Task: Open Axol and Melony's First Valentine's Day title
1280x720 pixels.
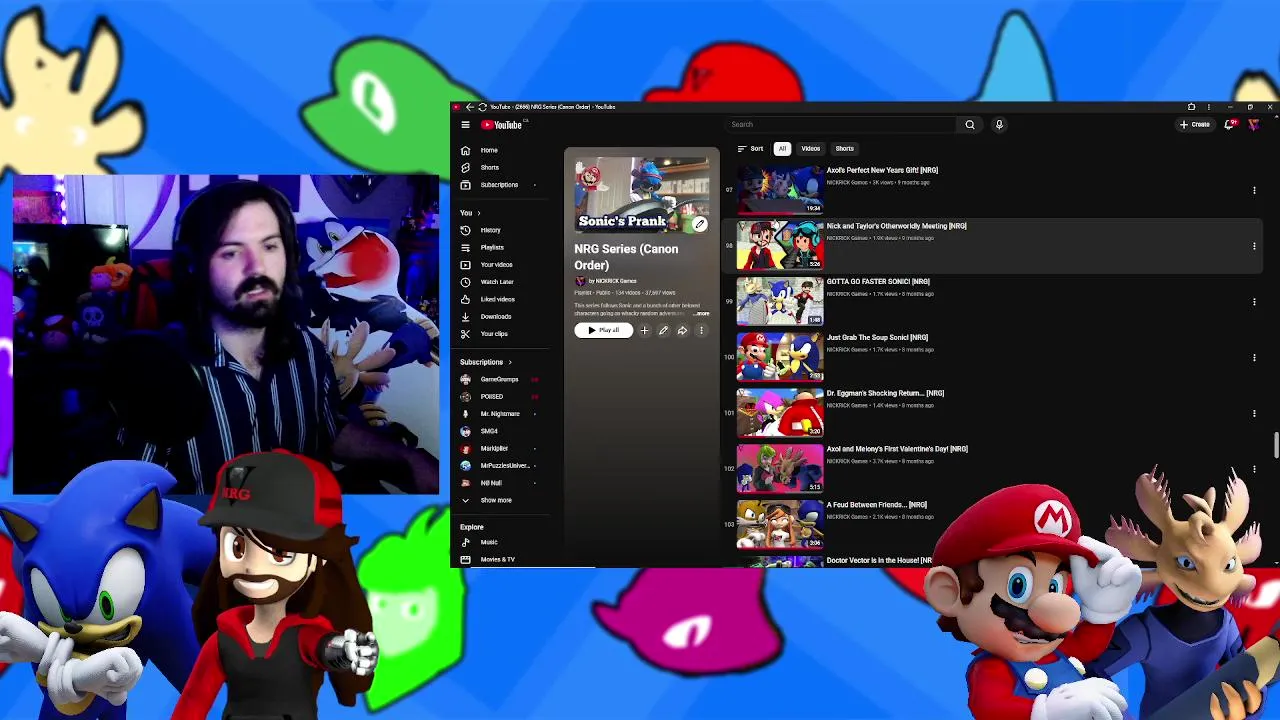Action: (897, 449)
